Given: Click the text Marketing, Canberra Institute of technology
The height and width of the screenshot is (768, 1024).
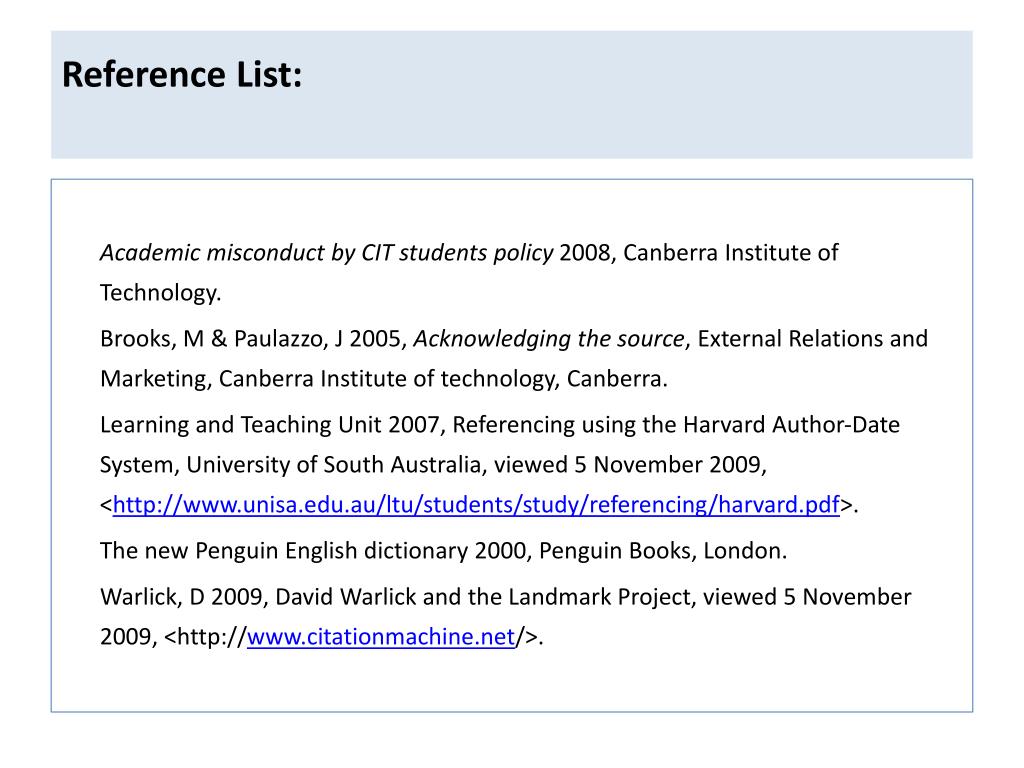Looking at the screenshot, I should click(330, 379).
